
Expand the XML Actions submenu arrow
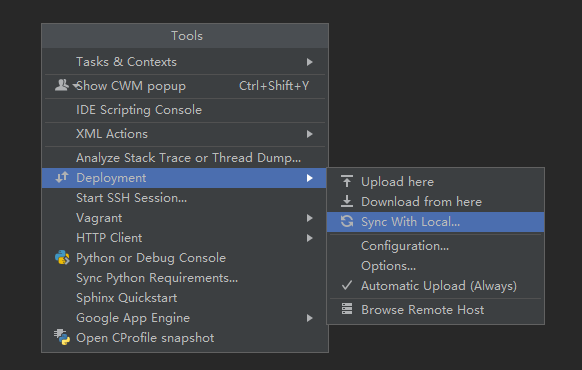point(310,134)
